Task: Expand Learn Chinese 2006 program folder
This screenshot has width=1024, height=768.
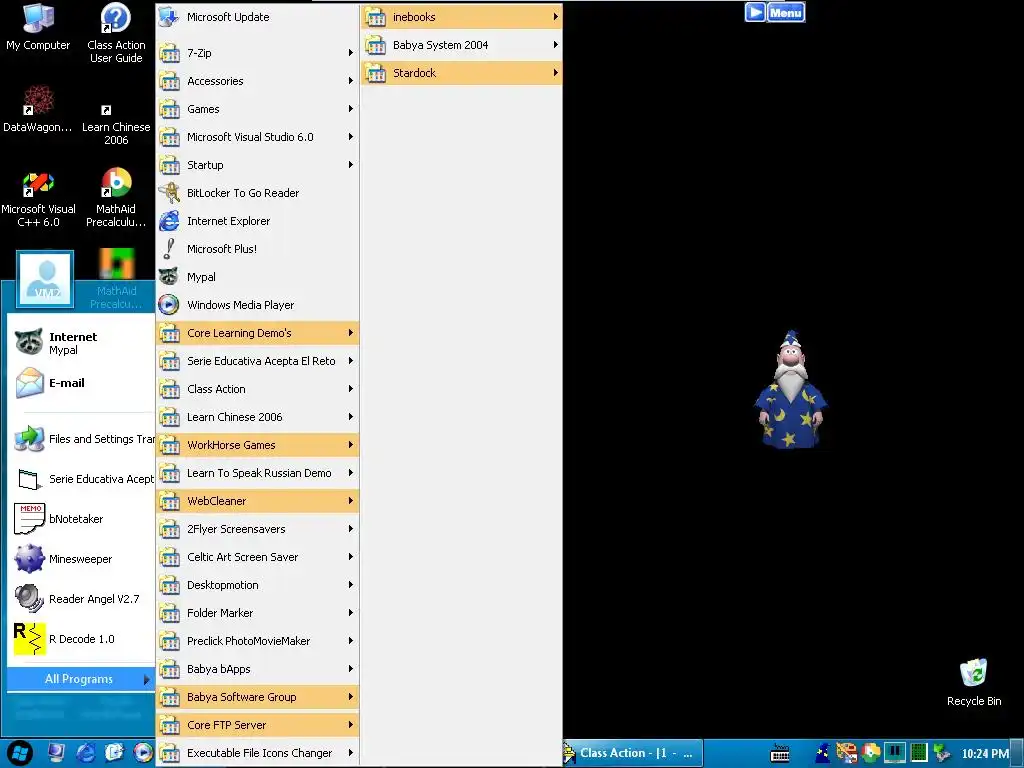Action: [258, 417]
